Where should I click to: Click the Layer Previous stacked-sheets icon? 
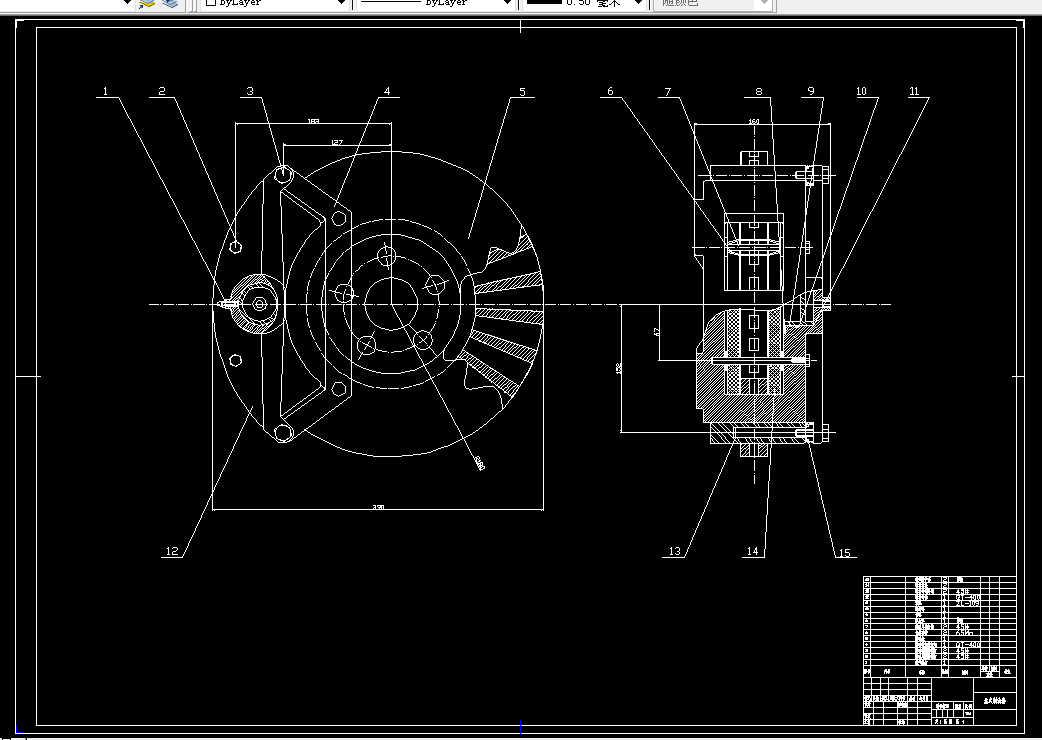click(x=171, y=3)
